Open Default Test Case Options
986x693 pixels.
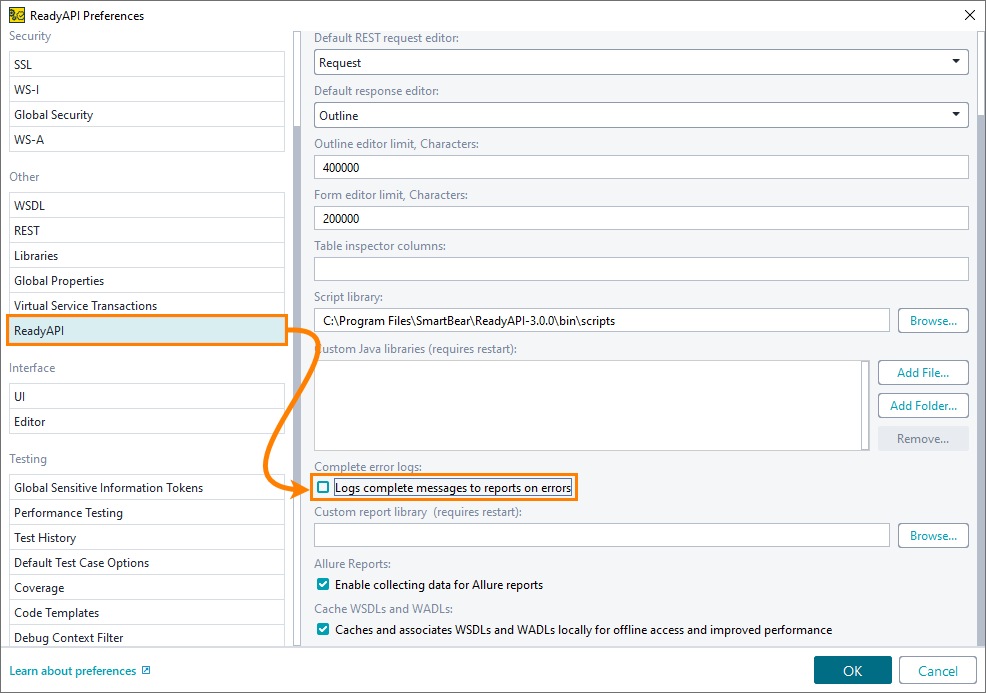coord(147,562)
